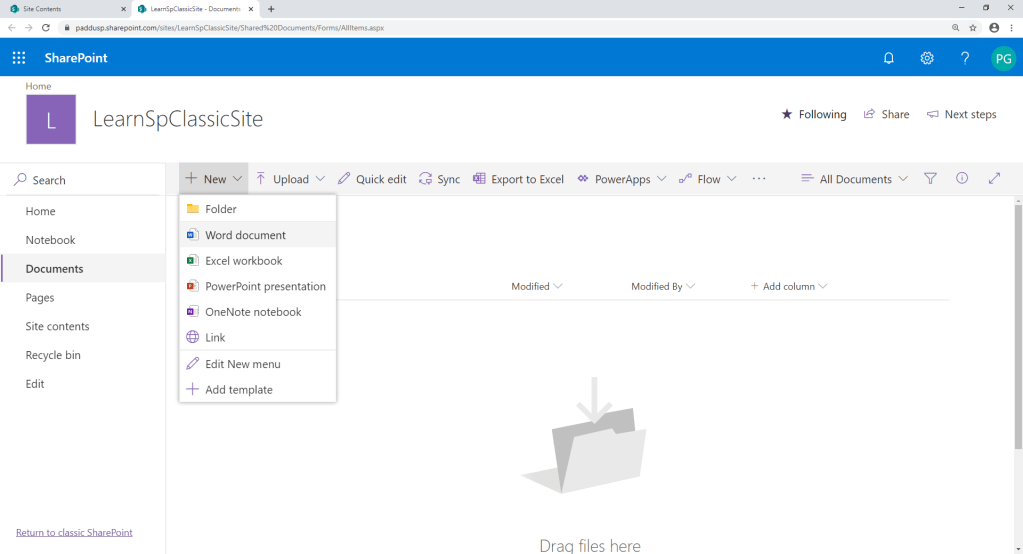Open the filter pane funnel icon
Image resolution: width=1023 pixels, height=554 pixels.
click(930, 179)
